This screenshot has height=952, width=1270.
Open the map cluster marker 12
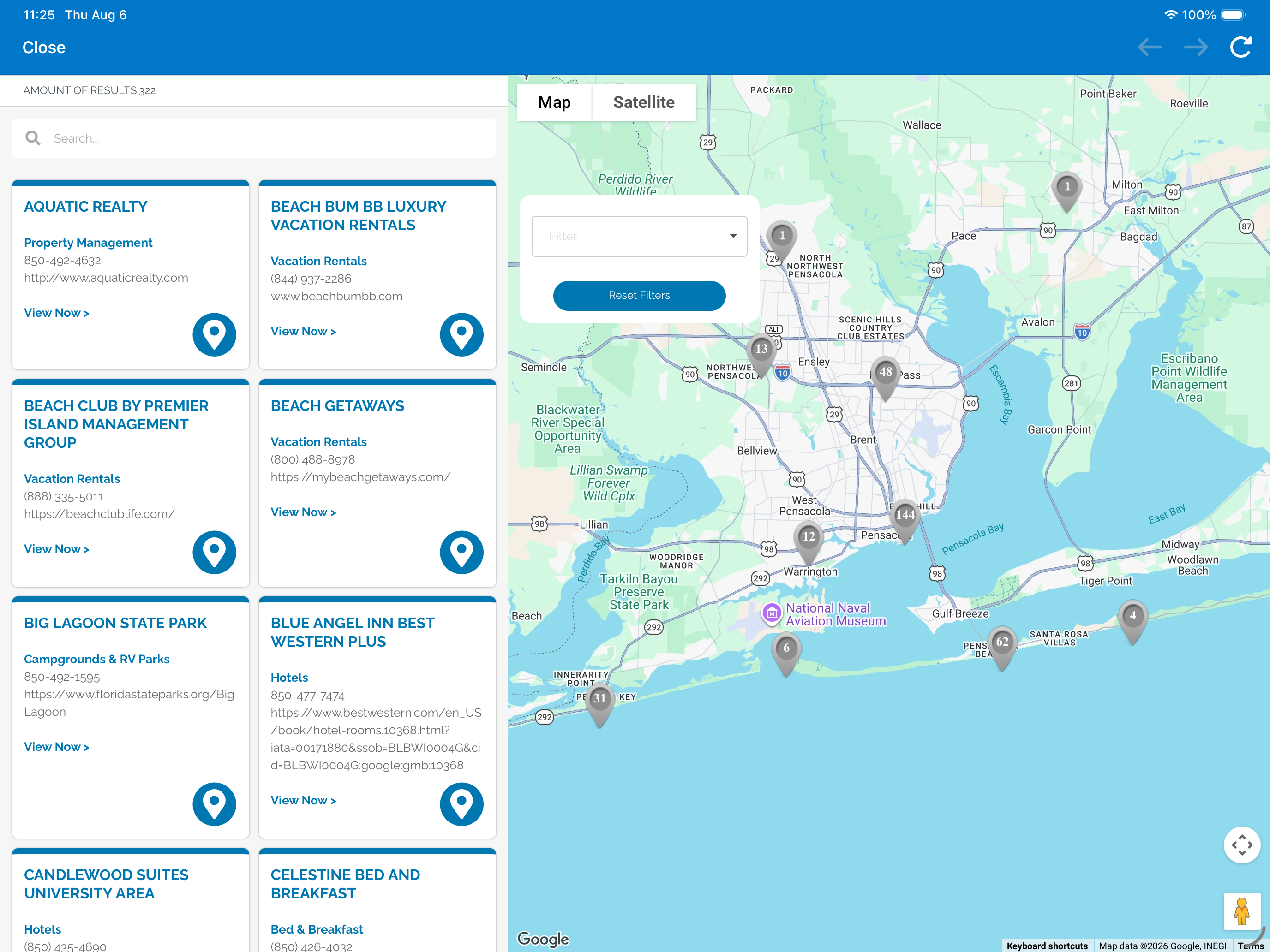(809, 543)
